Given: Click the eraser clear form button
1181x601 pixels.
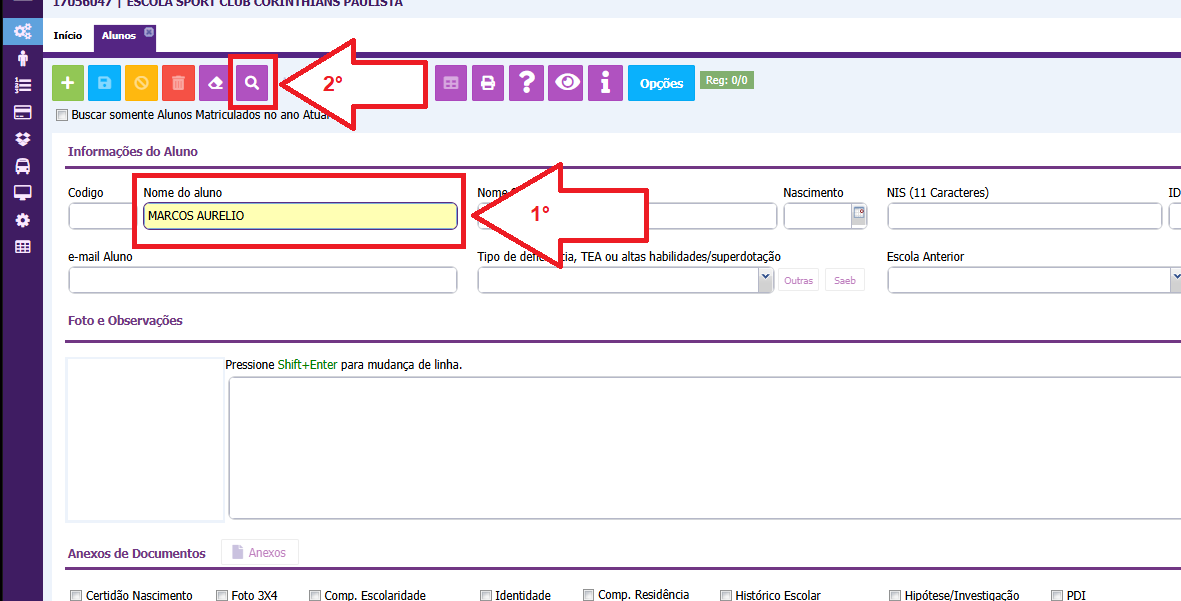Looking at the screenshot, I should 215,83.
